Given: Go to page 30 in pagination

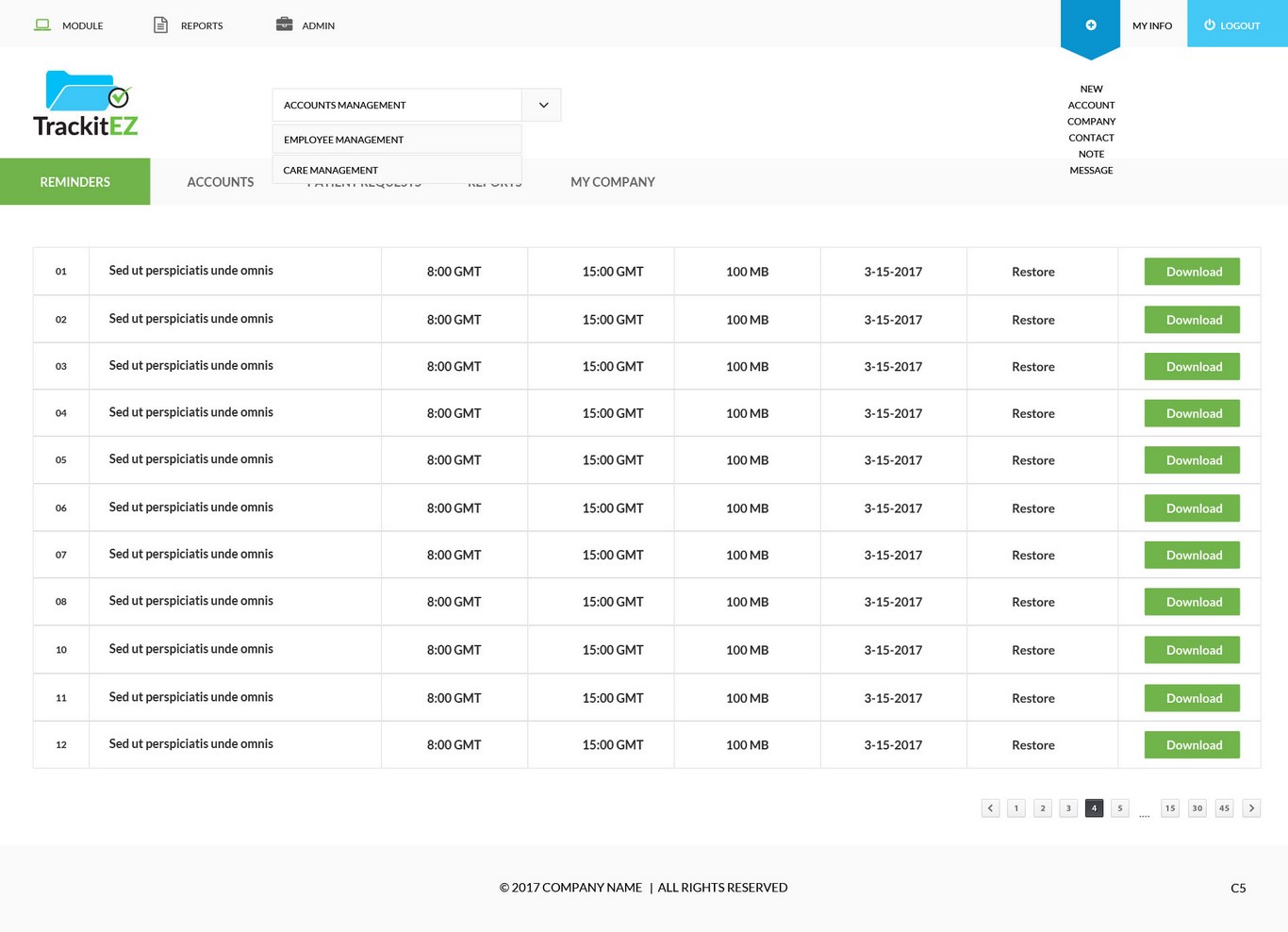Looking at the screenshot, I should click(1197, 808).
